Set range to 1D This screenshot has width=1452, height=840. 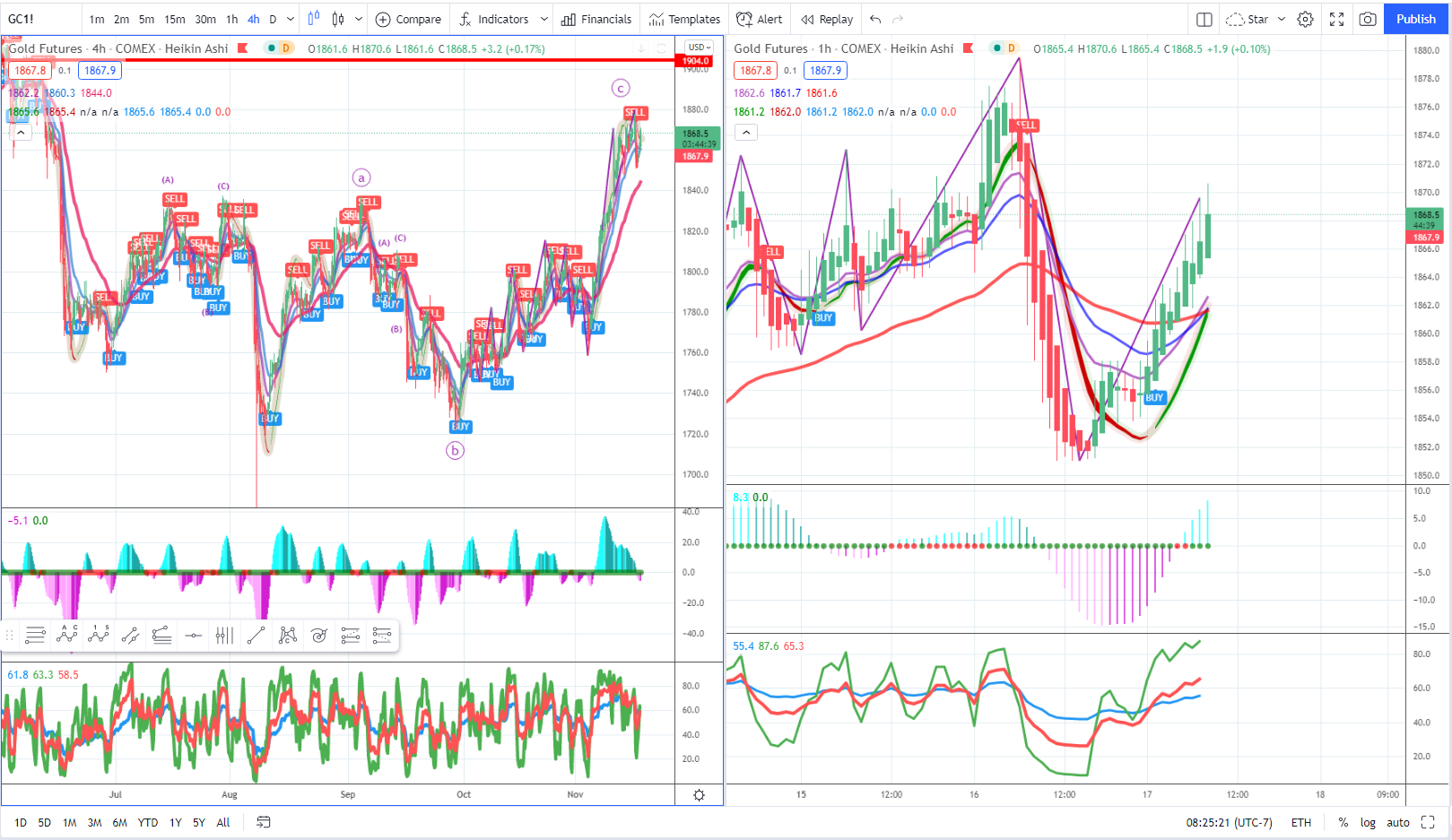(x=21, y=822)
